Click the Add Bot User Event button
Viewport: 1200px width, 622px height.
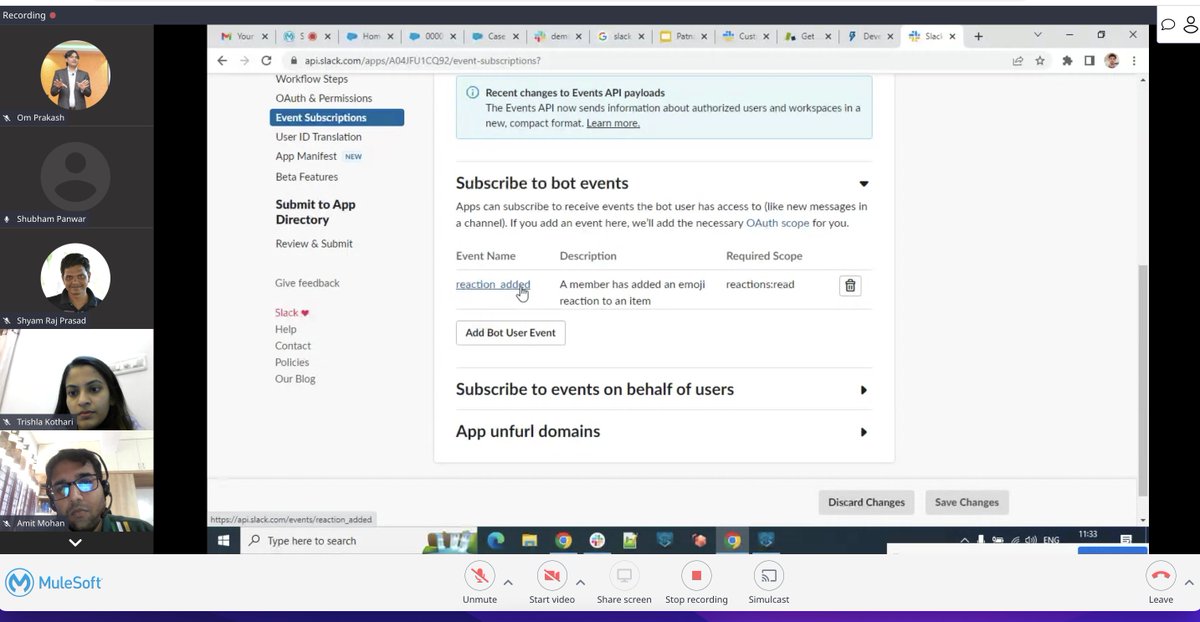click(x=510, y=333)
